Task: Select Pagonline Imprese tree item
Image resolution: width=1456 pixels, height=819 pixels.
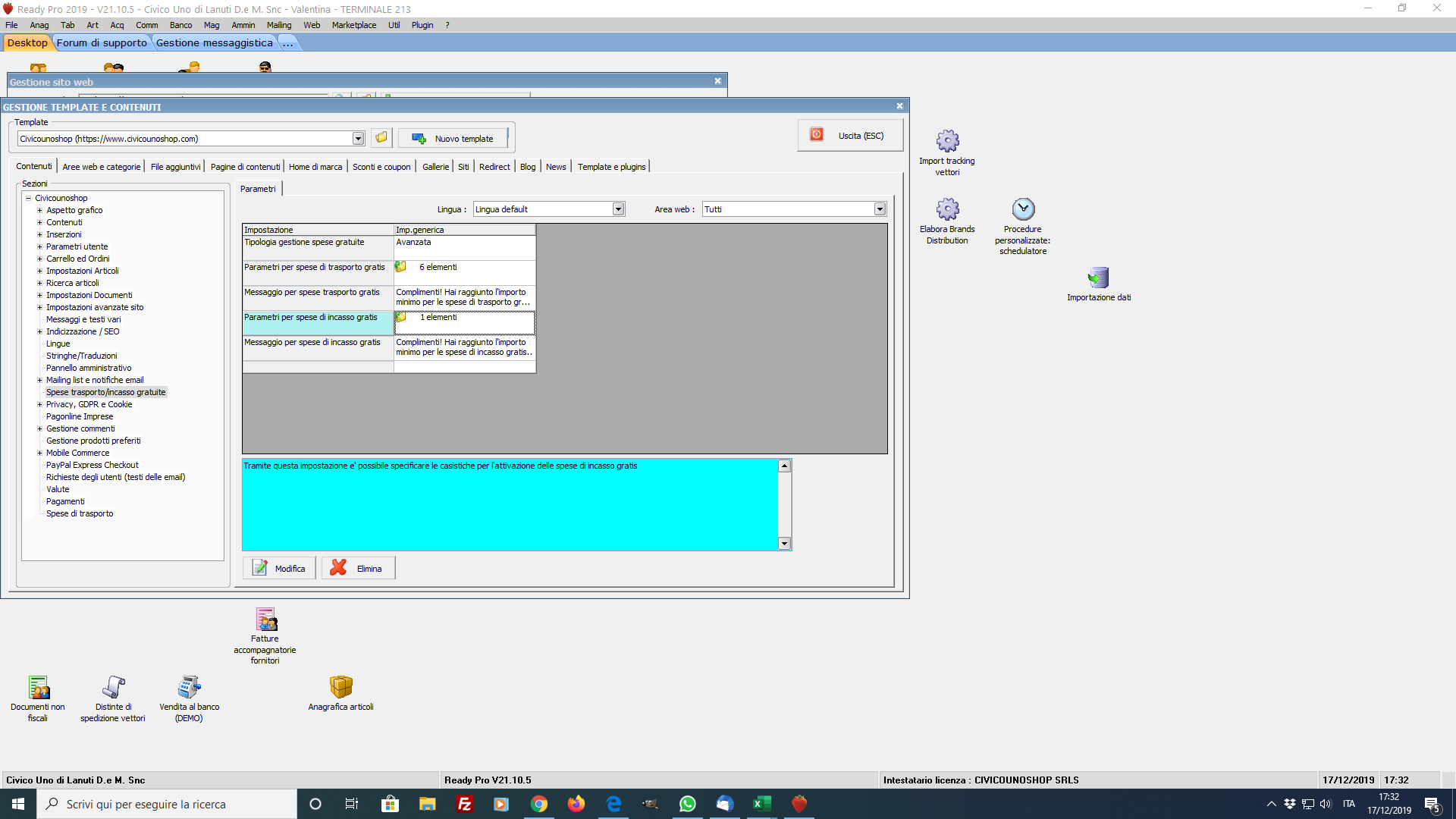Action: pyautogui.click(x=80, y=416)
